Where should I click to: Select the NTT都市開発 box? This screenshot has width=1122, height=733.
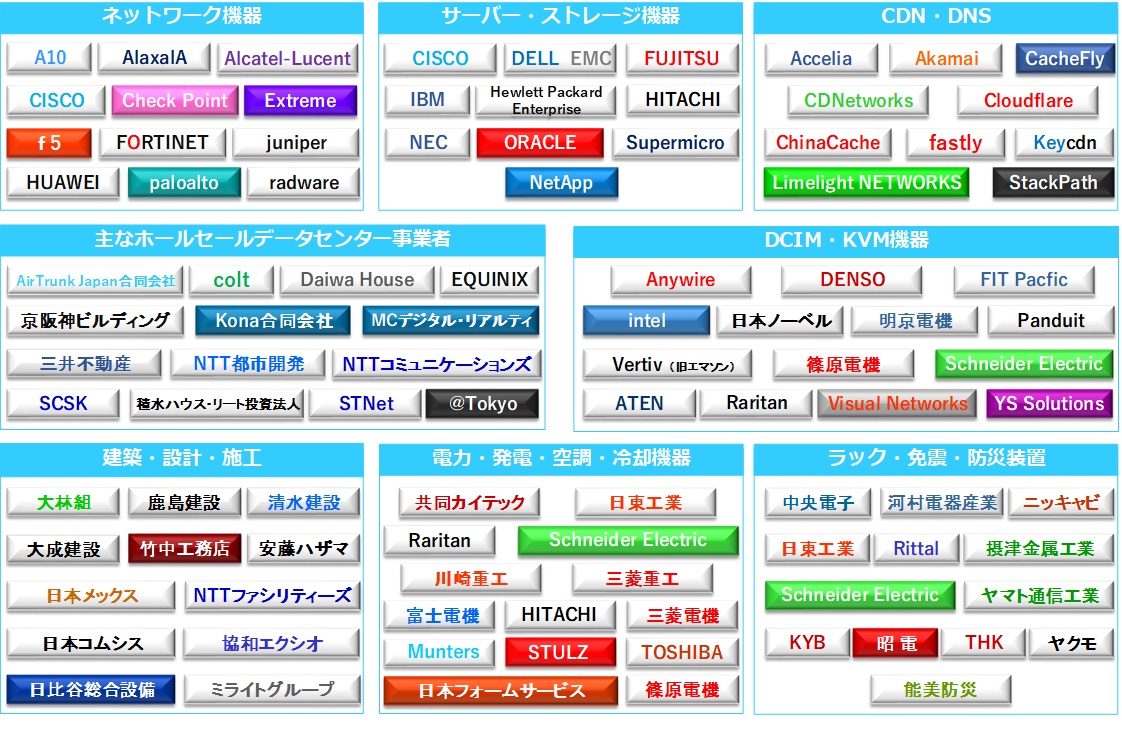point(248,364)
